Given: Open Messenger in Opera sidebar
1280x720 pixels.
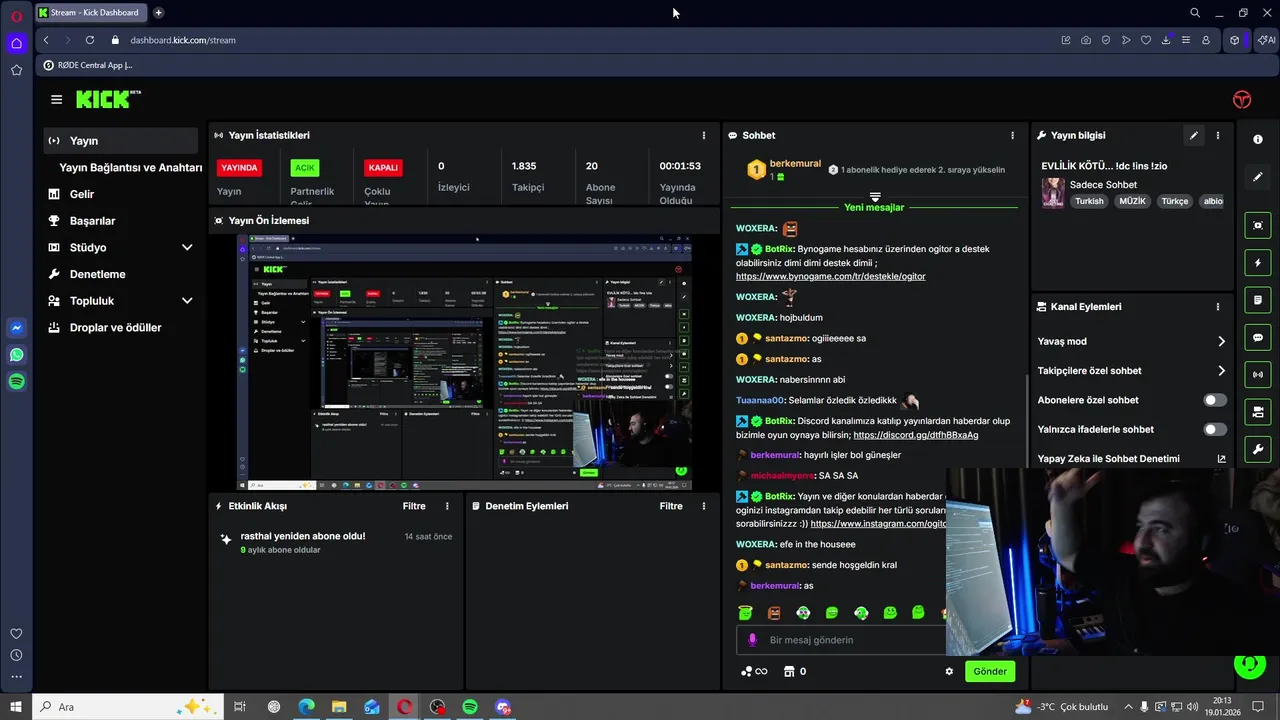Looking at the screenshot, I should tap(16, 328).
